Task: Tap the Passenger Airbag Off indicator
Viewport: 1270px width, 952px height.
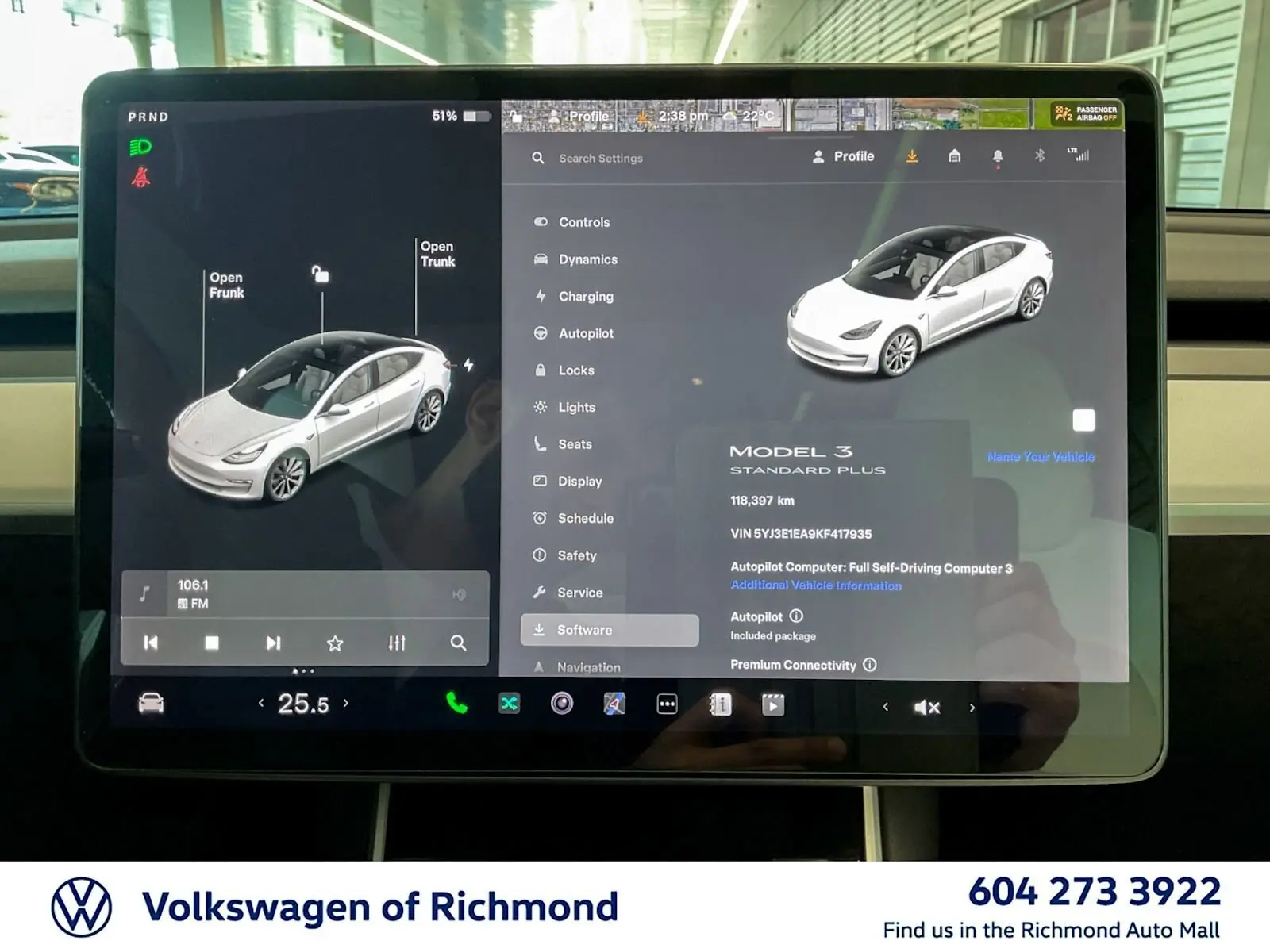Action: pos(1086,113)
